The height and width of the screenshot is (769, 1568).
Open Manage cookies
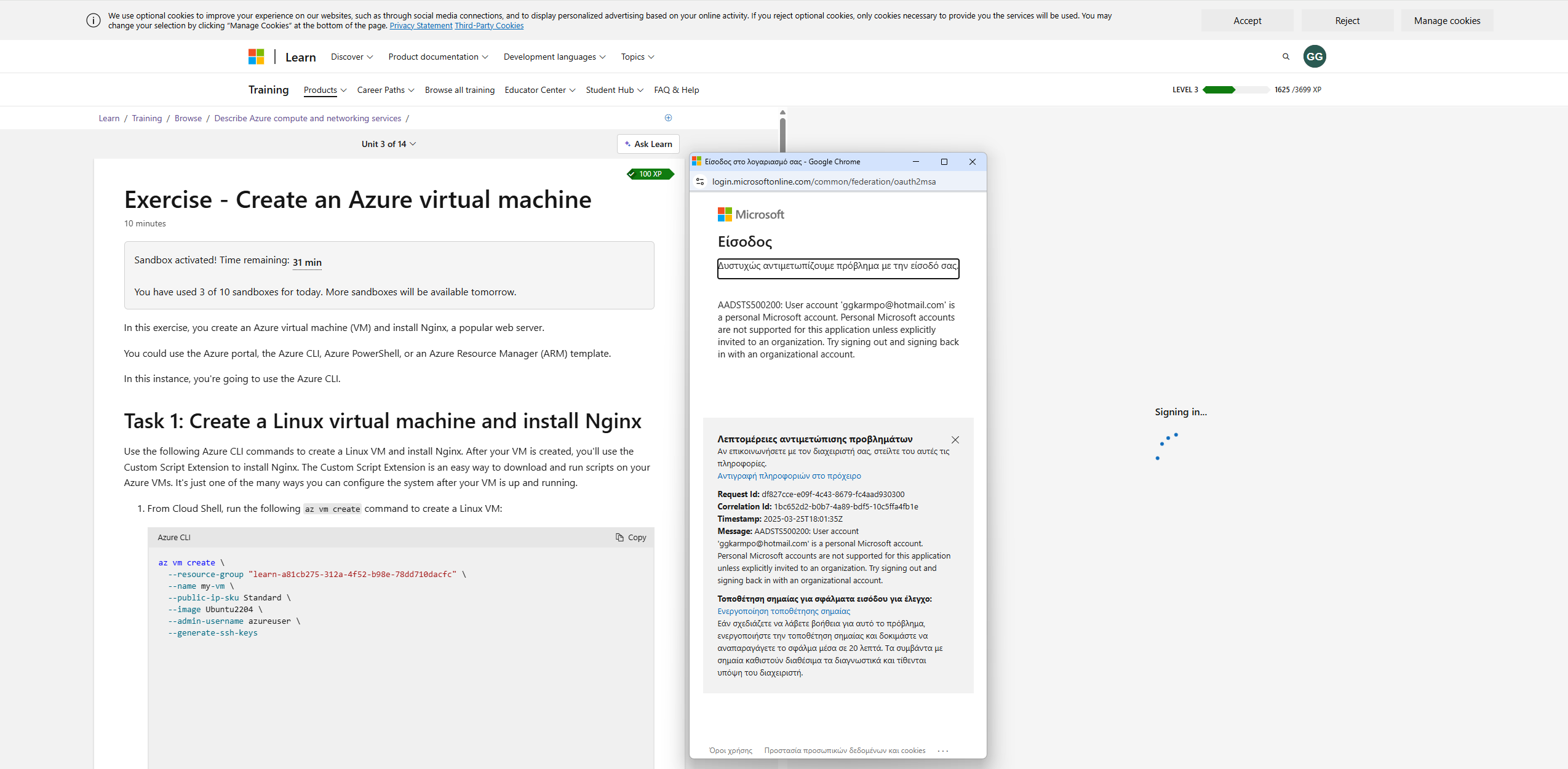(1447, 20)
